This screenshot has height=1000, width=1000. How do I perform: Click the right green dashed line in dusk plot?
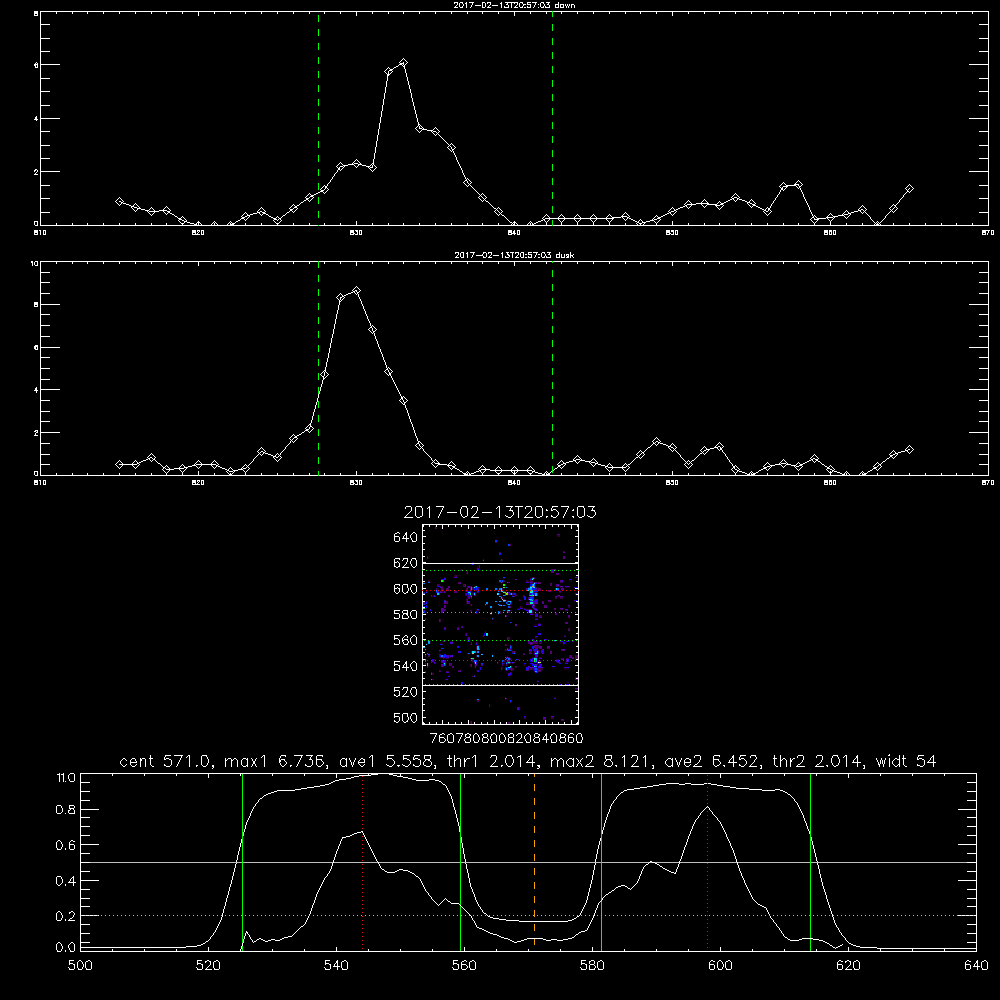point(552,369)
